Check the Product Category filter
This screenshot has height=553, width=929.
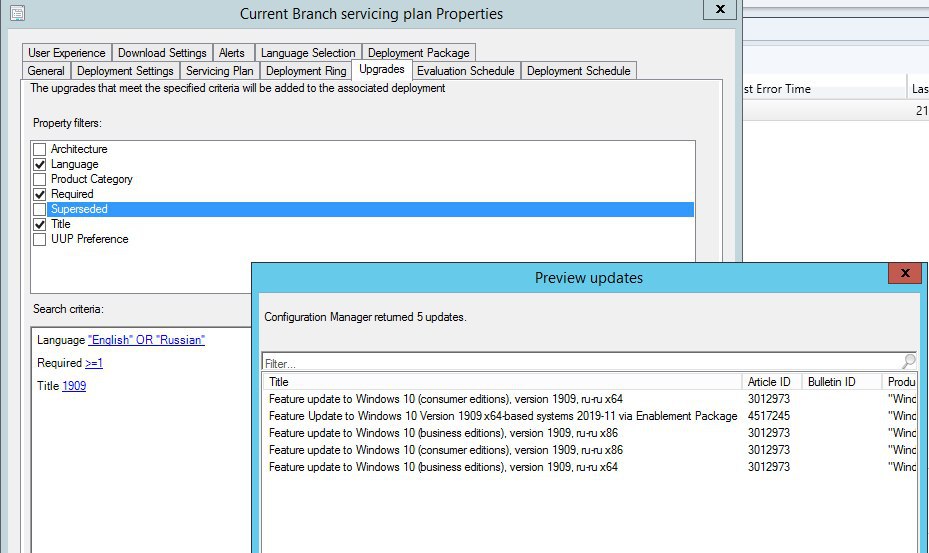point(40,179)
